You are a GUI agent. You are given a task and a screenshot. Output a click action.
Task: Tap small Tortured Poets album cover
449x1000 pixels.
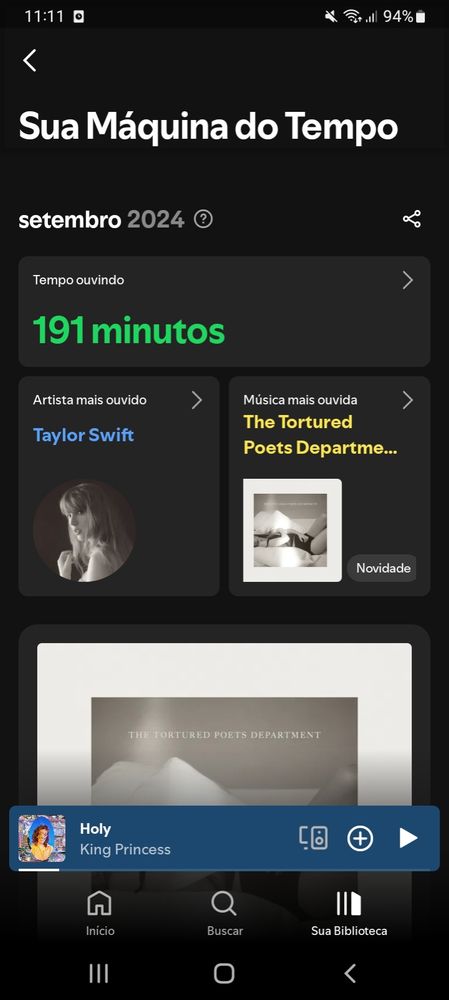coord(292,531)
